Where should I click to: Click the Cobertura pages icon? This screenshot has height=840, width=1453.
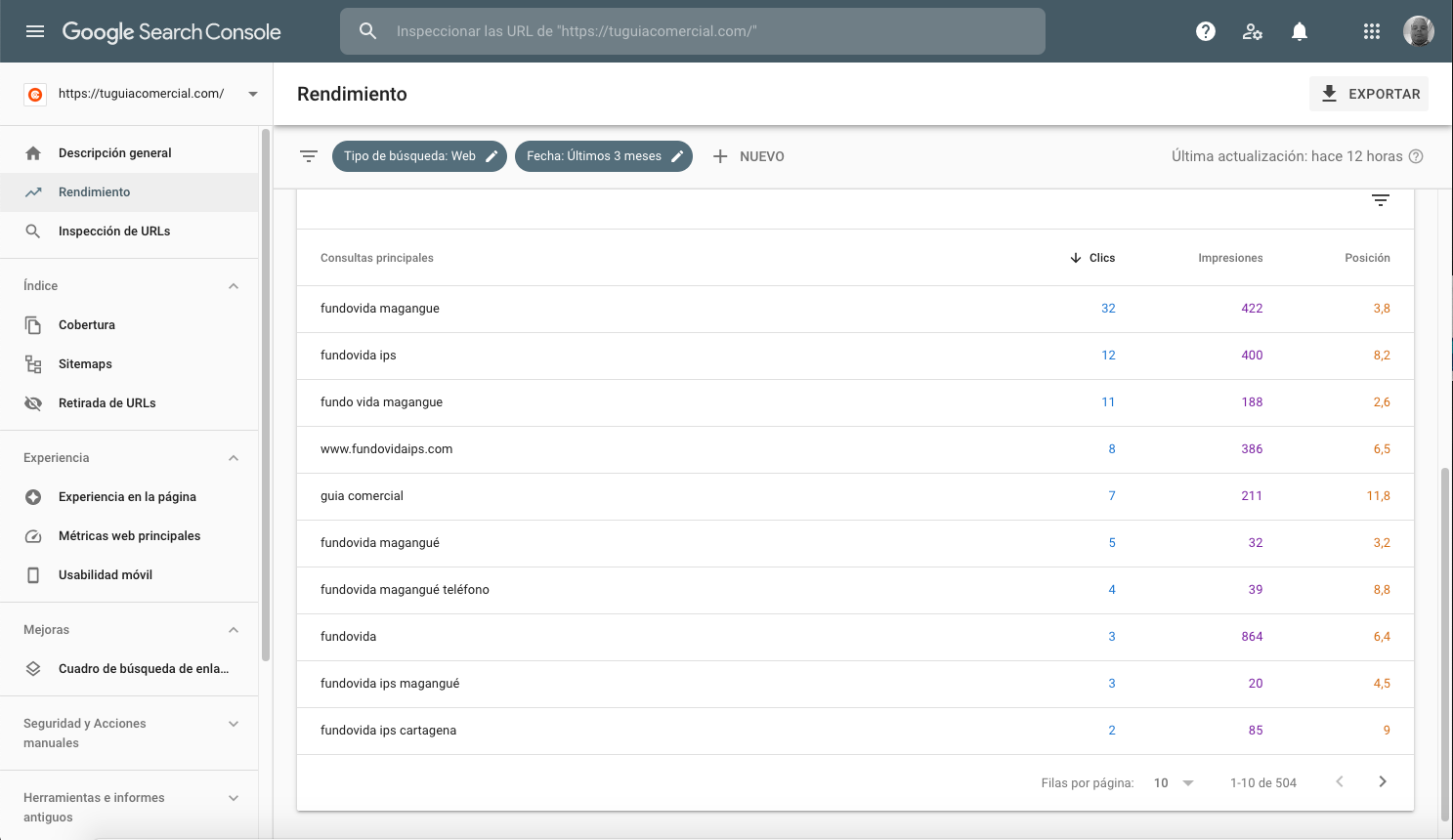click(33, 325)
